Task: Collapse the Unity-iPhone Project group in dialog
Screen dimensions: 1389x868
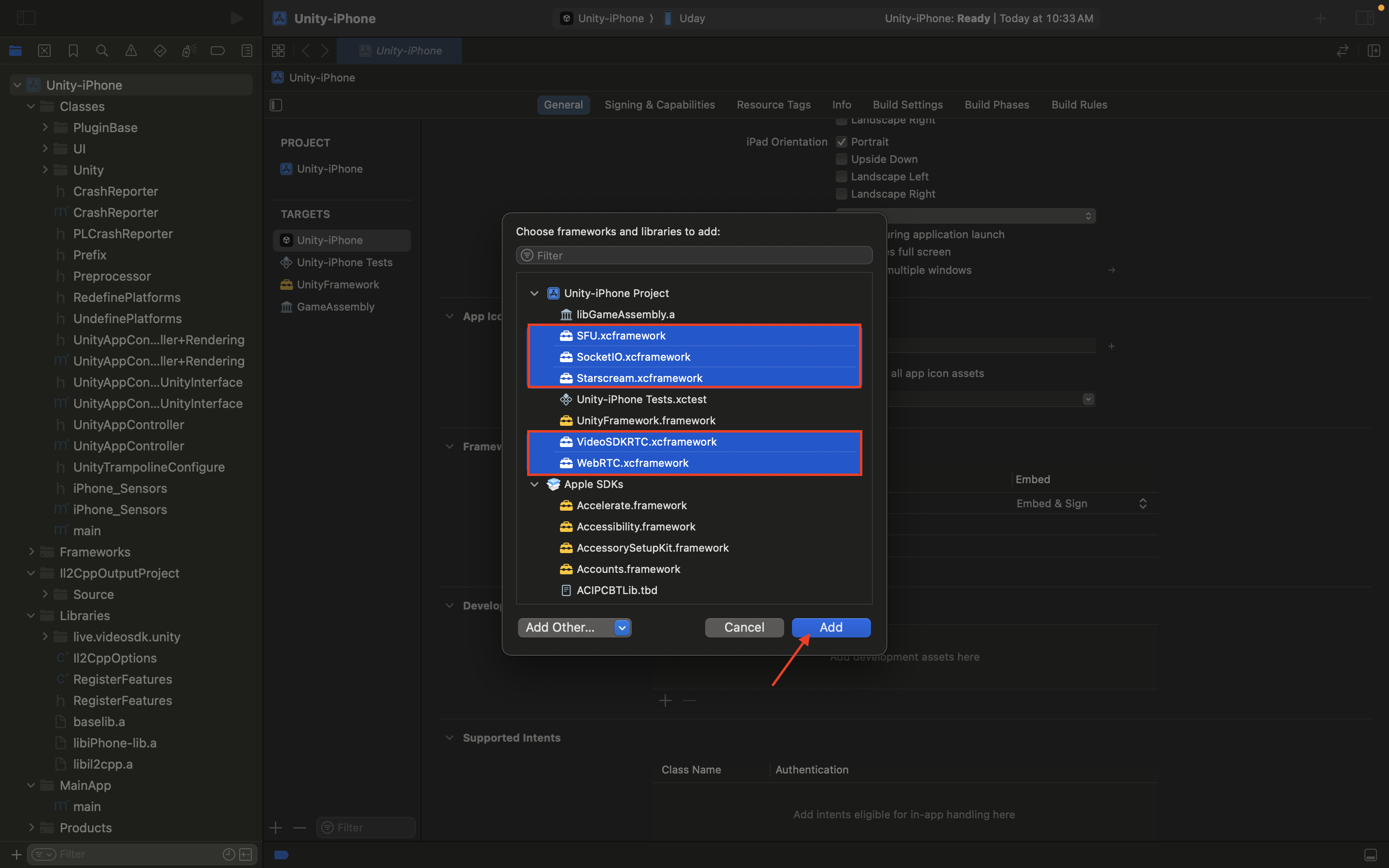Action: 534,293
